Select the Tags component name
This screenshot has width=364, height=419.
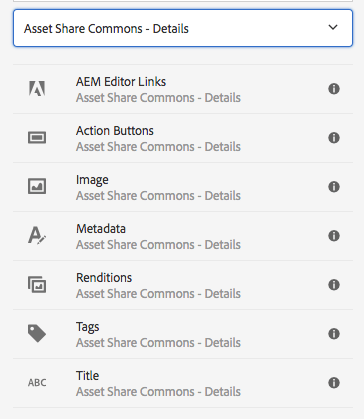point(87,327)
